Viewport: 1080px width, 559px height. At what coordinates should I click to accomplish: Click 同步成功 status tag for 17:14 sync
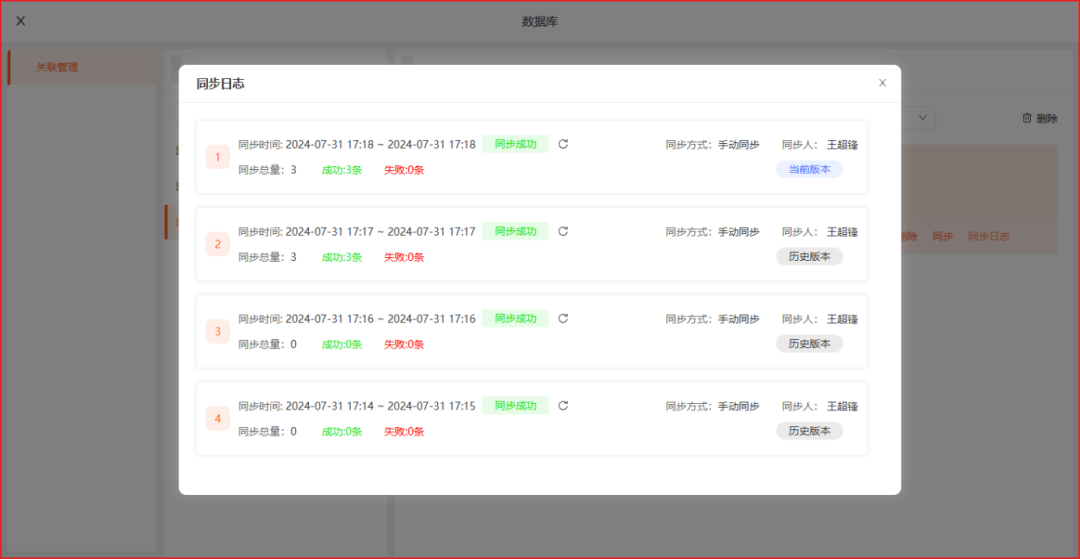515,405
